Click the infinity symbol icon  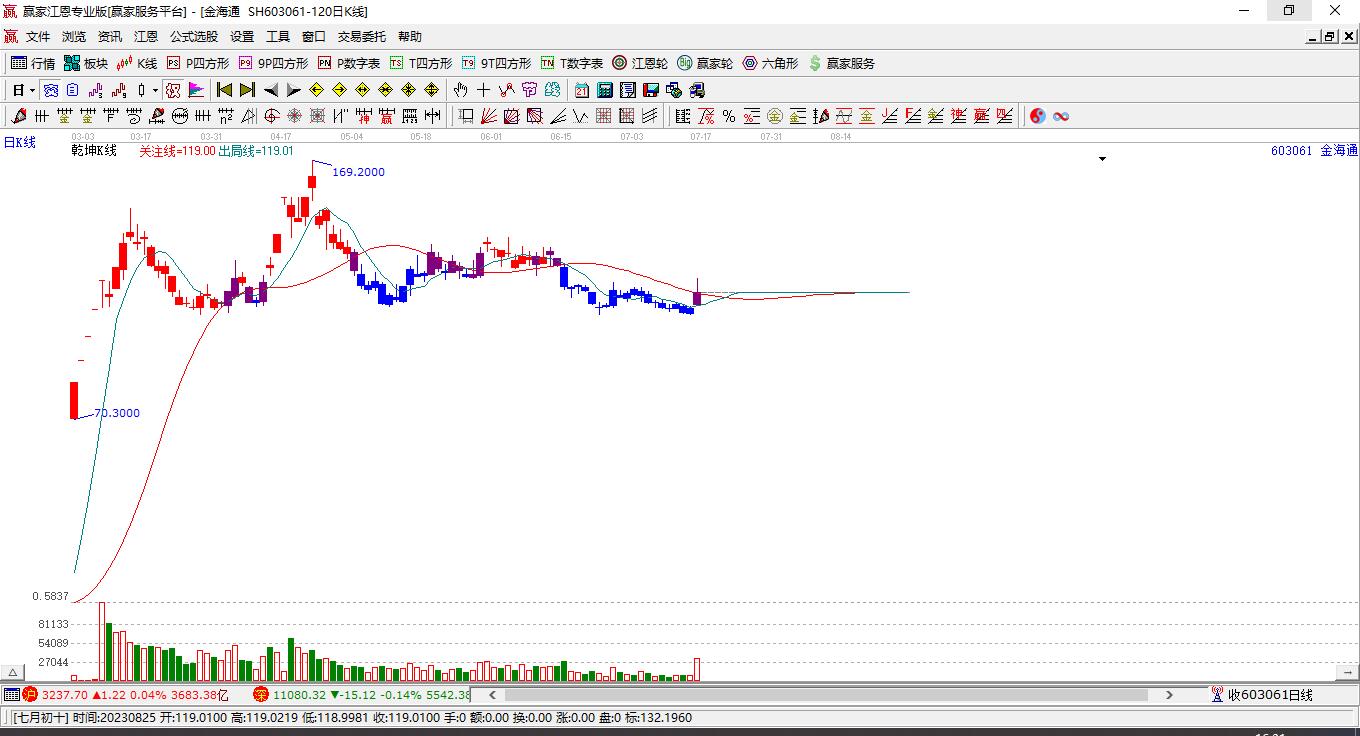[1061, 116]
